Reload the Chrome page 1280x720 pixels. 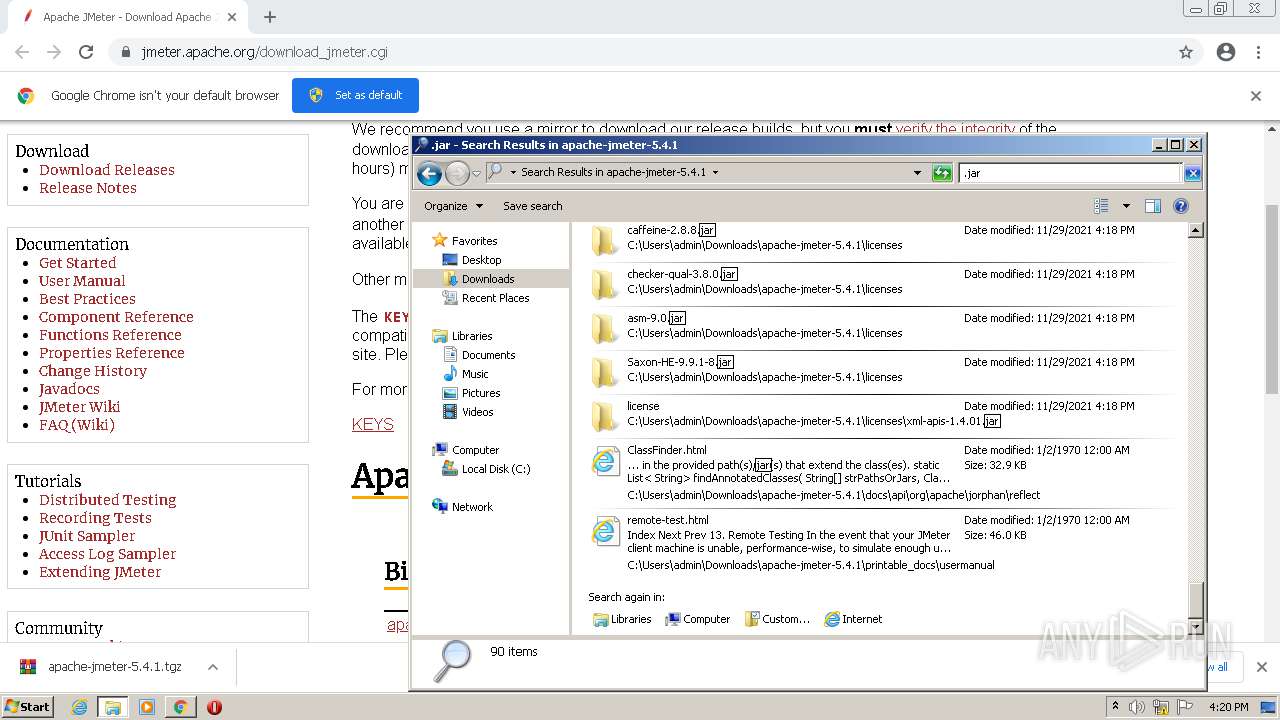point(86,52)
